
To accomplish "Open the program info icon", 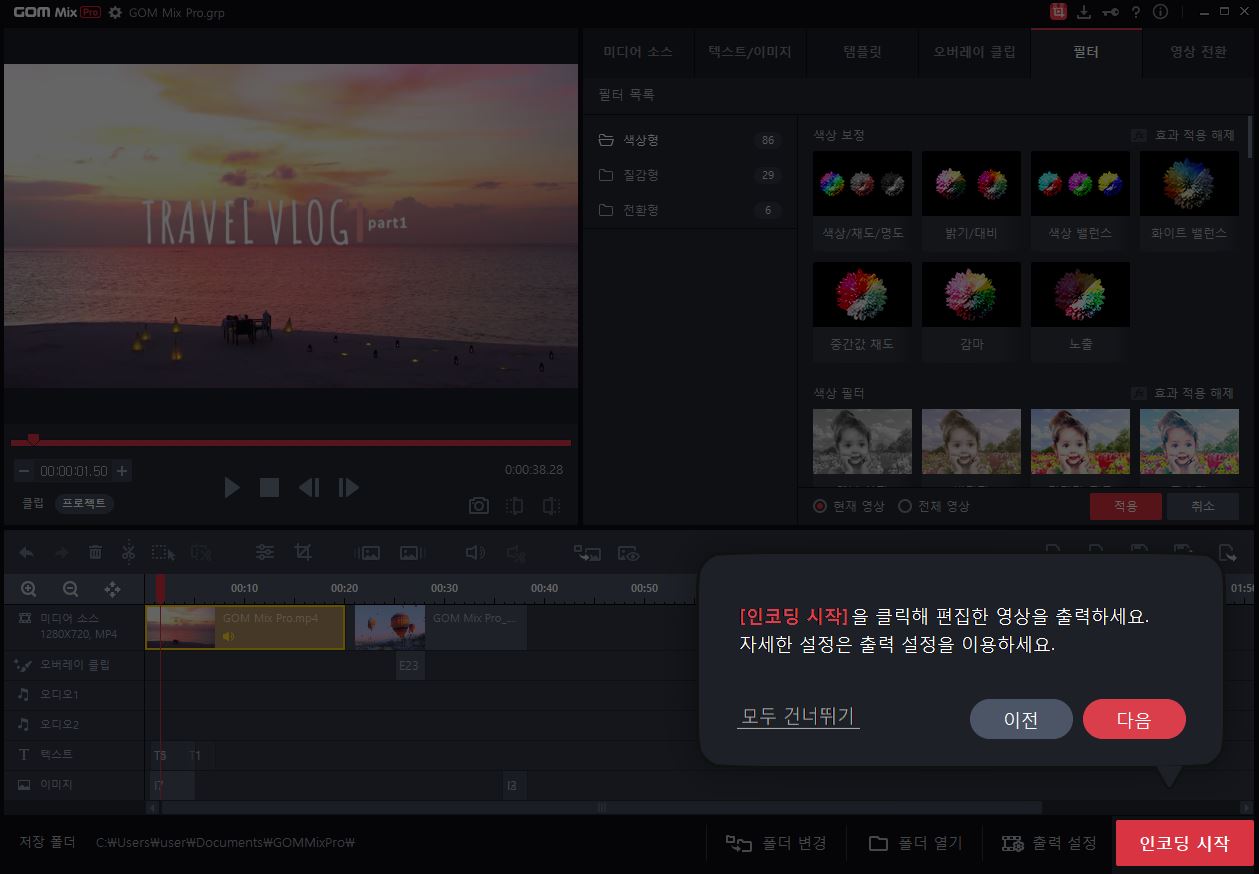I will pos(1161,12).
